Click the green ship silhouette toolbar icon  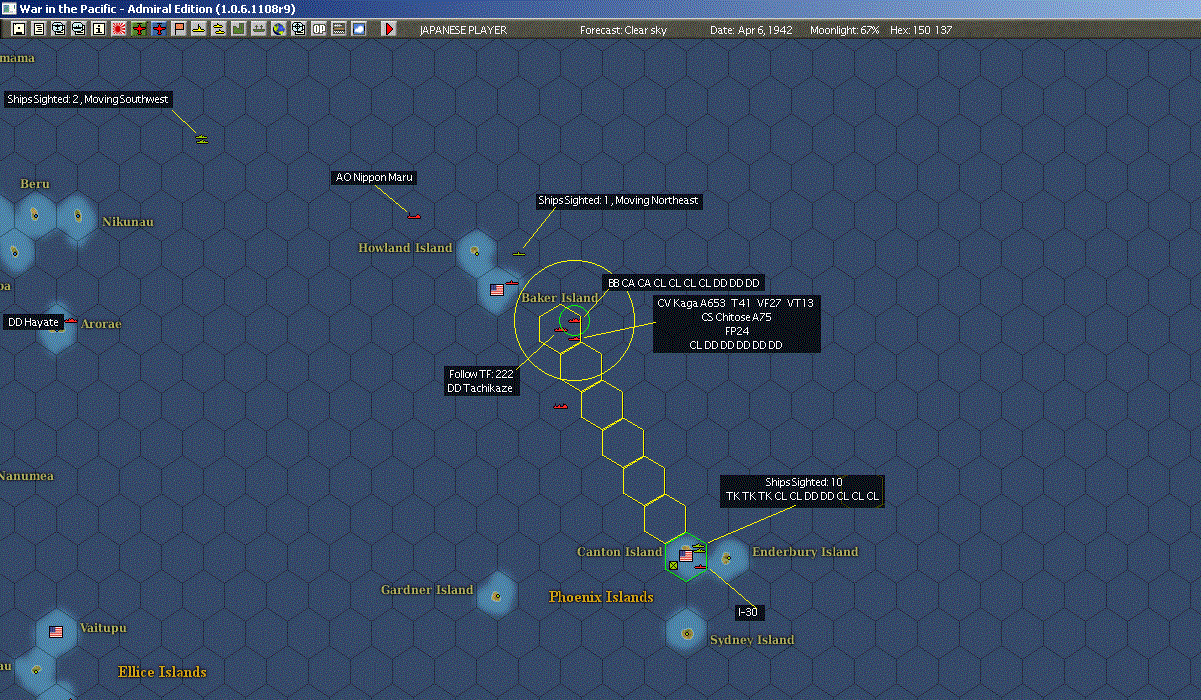point(259,29)
